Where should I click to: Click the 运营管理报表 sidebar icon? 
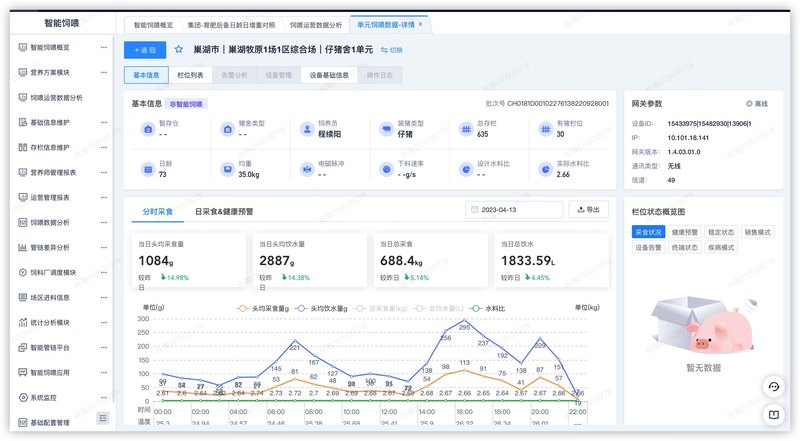(22, 198)
